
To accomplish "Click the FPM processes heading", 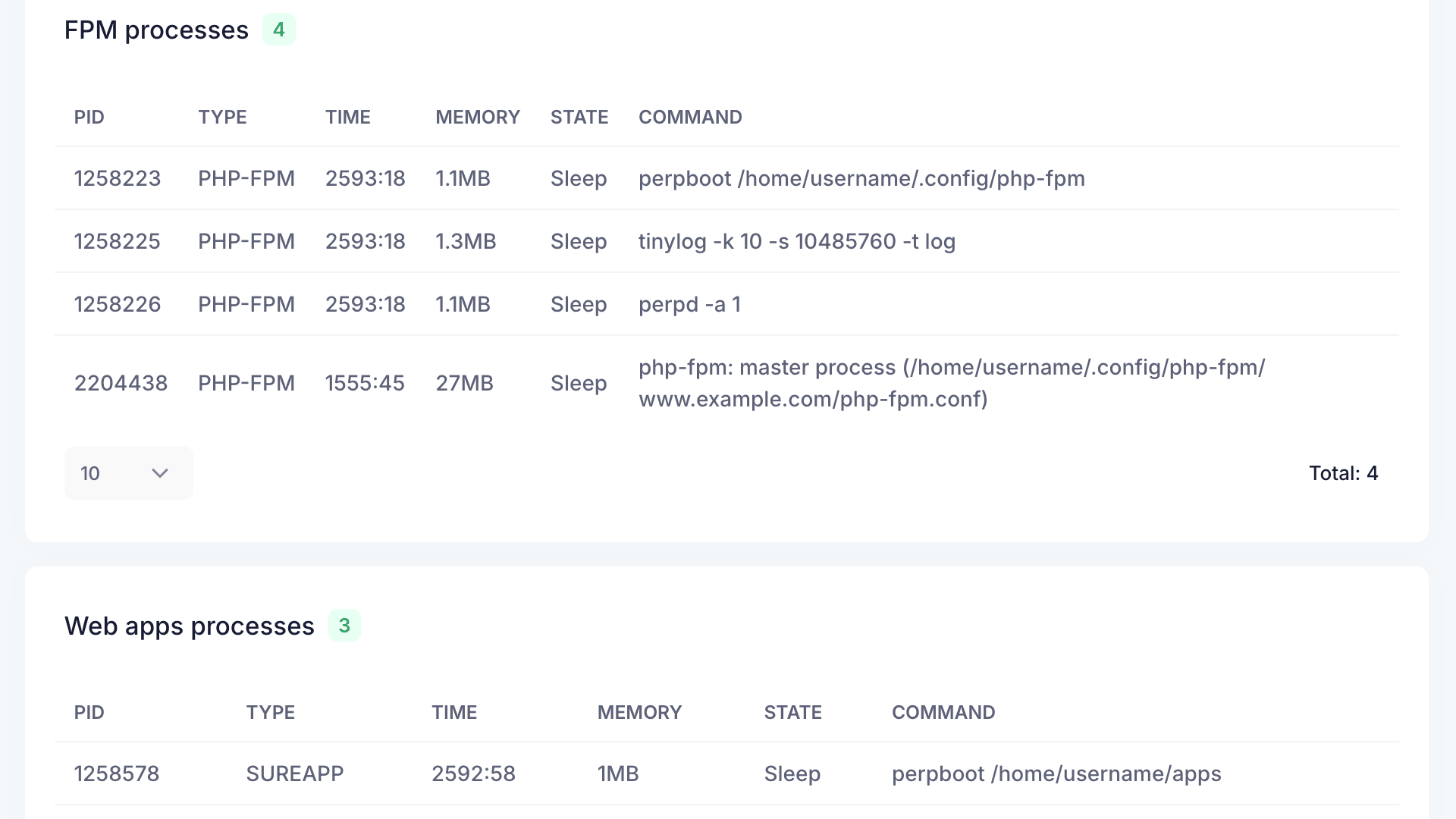I will 156,30.
